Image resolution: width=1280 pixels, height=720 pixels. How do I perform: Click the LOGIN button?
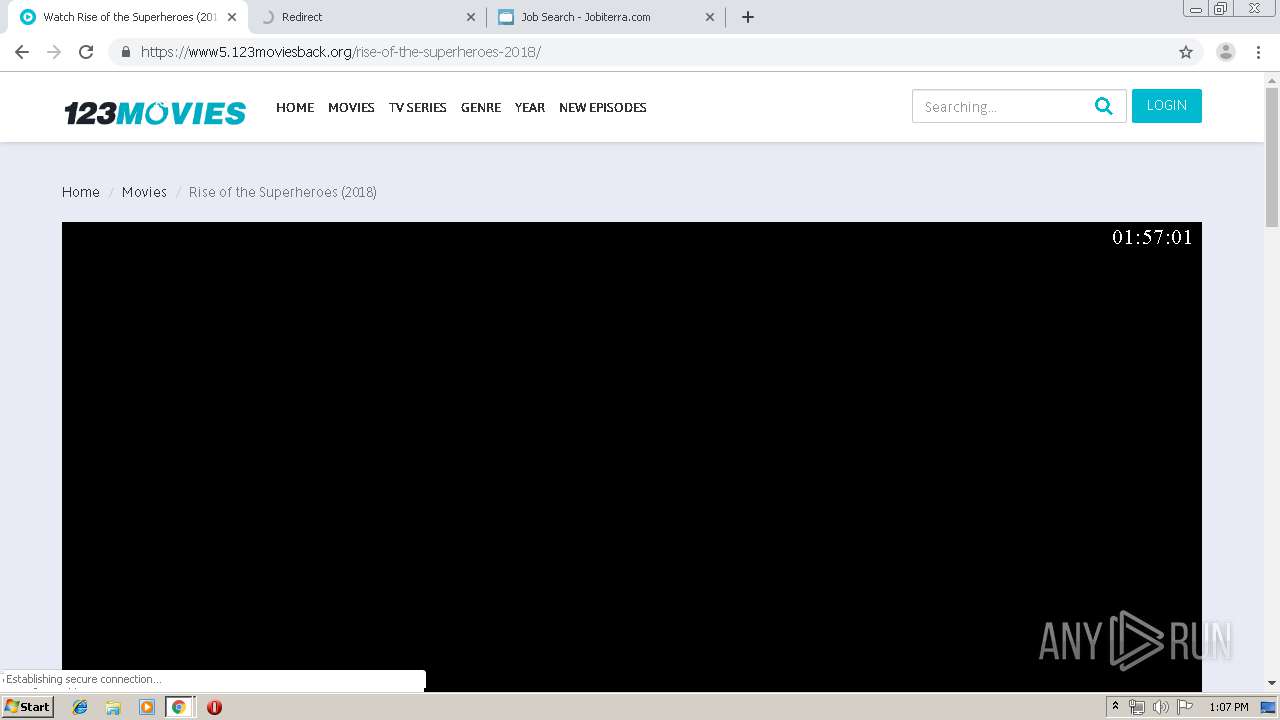(1167, 106)
